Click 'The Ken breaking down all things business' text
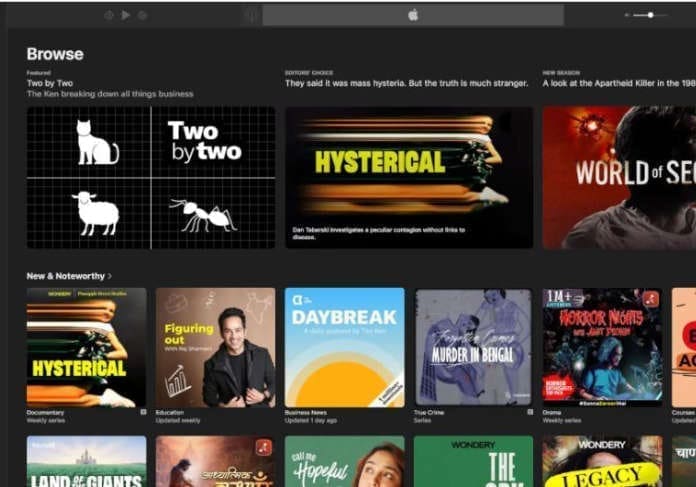This screenshot has width=696, height=487. [x=110, y=94]
